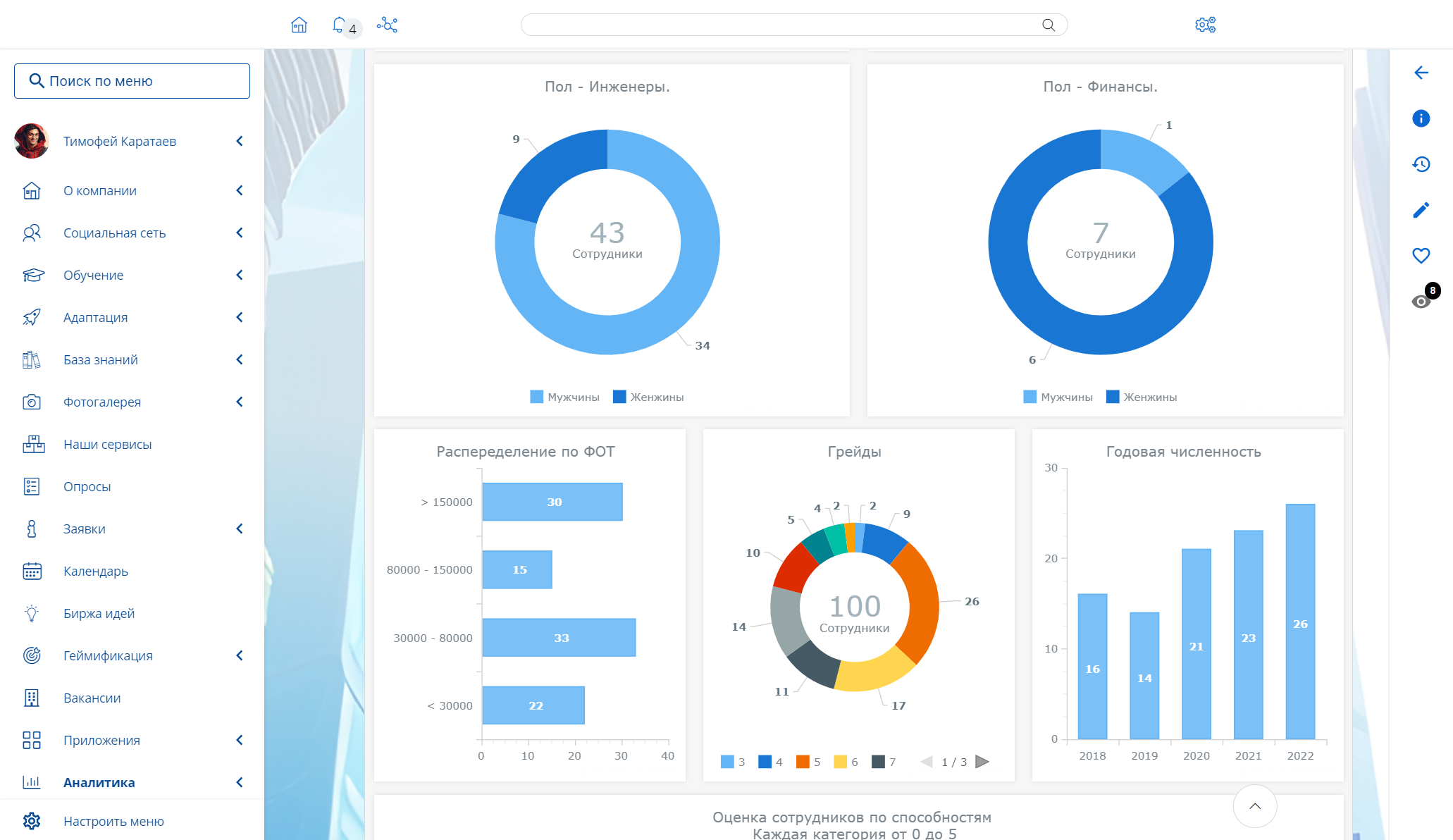This screenshot has height=840, width=1453.
Task: Click the info icon in right panel
Action: (x=1421, y=118)
